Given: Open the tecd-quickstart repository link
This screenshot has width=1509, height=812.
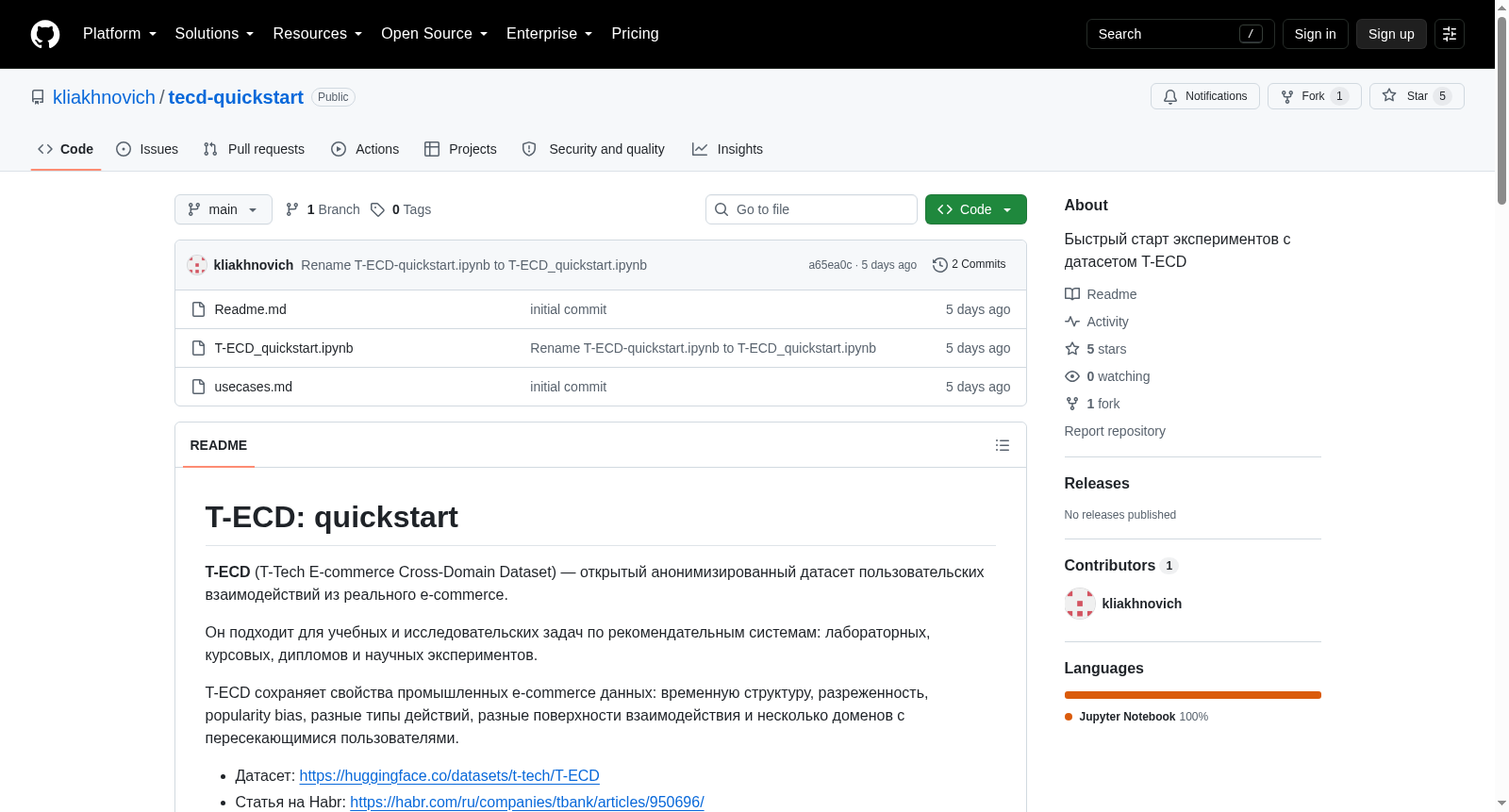Looking at the screenshot, I should click(x=236, y=97).
